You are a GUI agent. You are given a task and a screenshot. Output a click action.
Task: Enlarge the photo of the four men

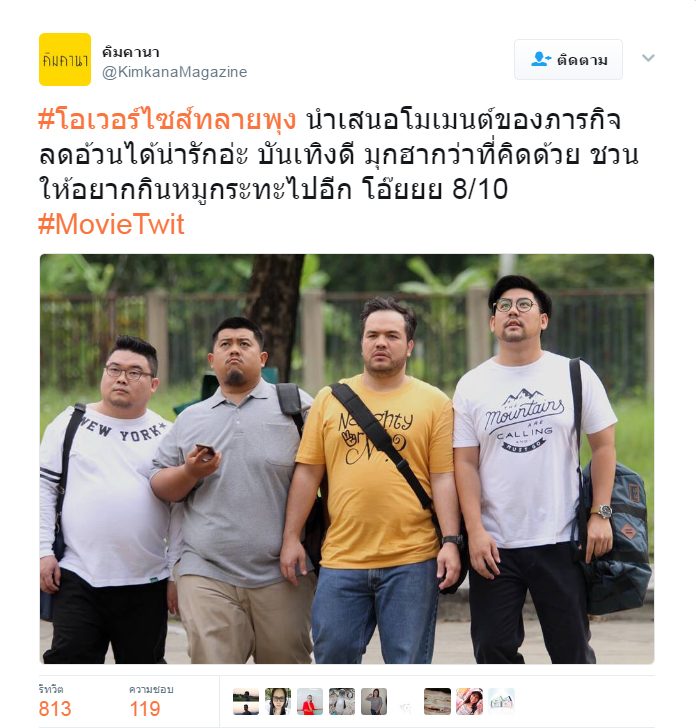pos(347,459)
